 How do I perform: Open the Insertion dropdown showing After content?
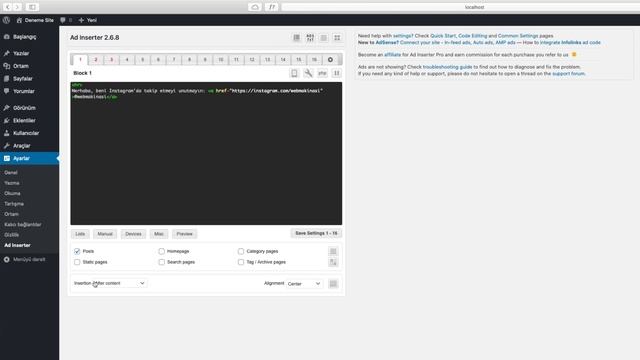click(119, 283)
